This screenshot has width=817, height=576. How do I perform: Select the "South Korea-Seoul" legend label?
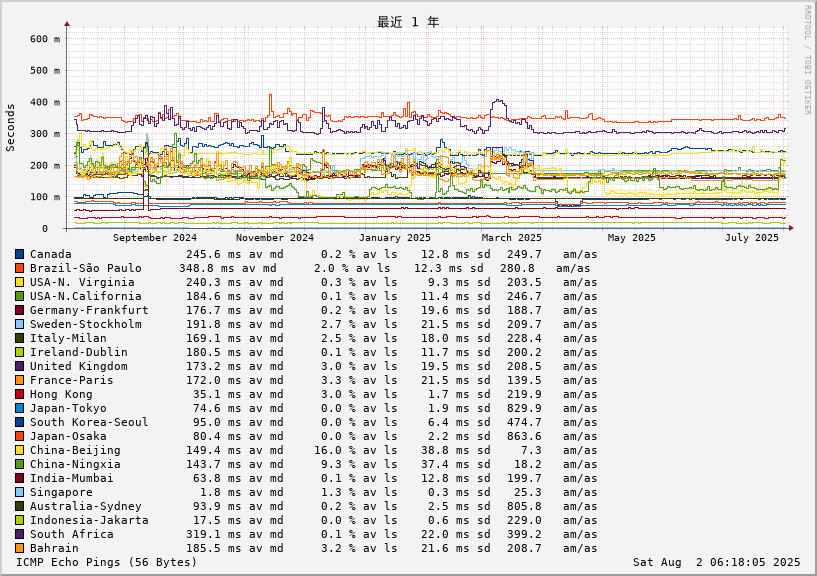pos(89,422)
